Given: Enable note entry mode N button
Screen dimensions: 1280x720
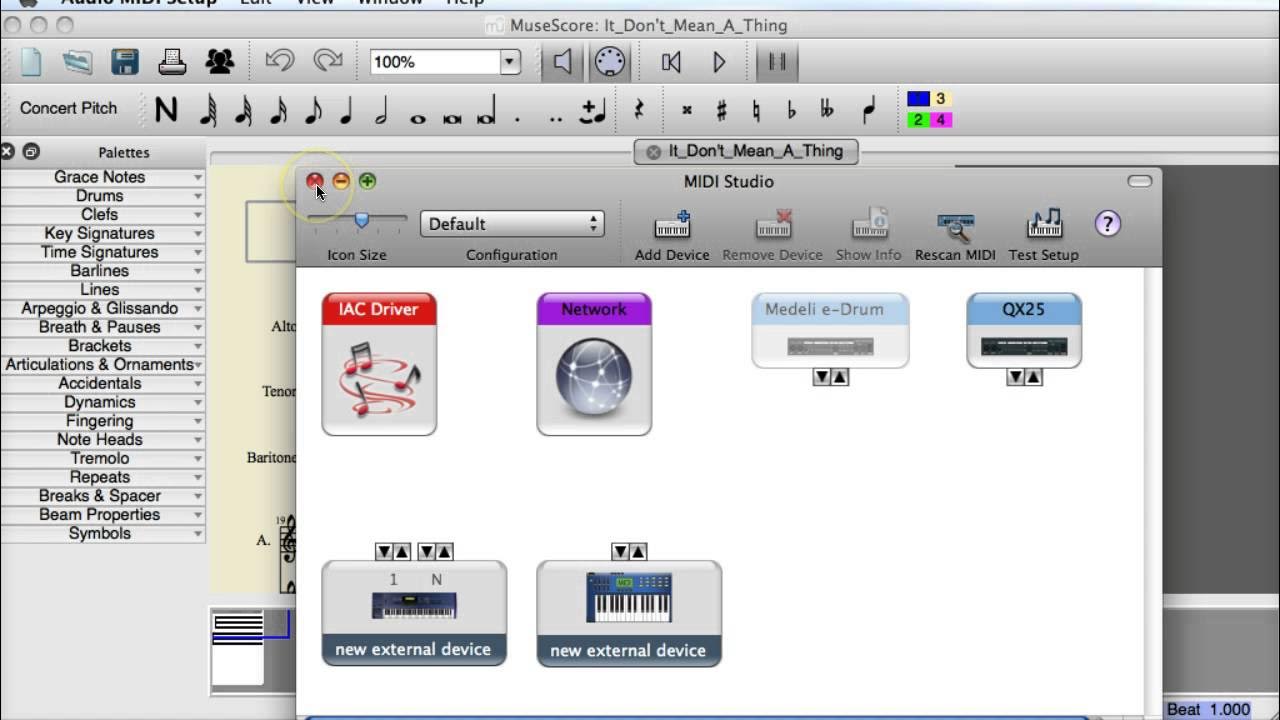Looking at the screenshot, I should tap(166, 109).
